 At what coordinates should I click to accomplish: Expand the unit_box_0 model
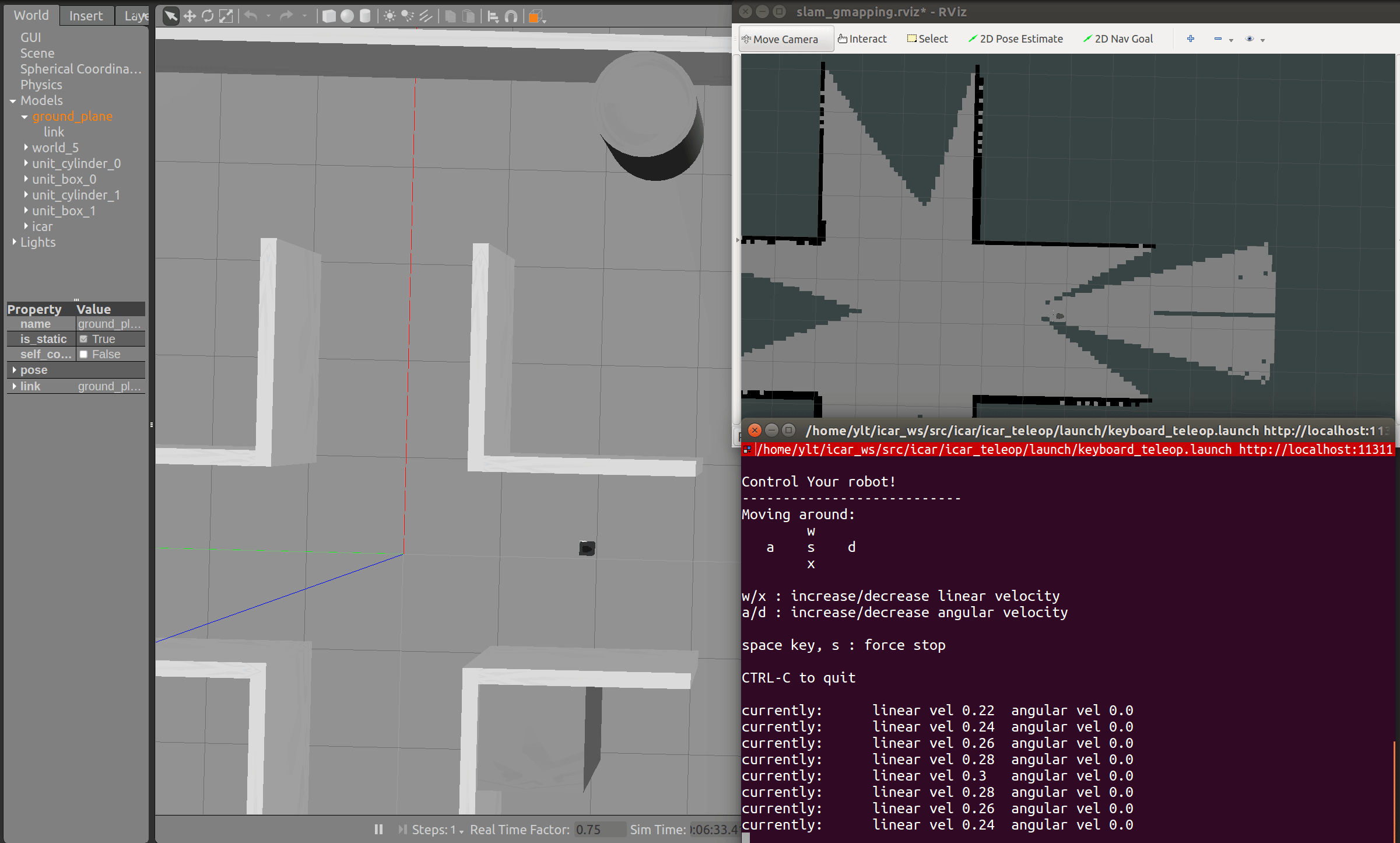26,179
